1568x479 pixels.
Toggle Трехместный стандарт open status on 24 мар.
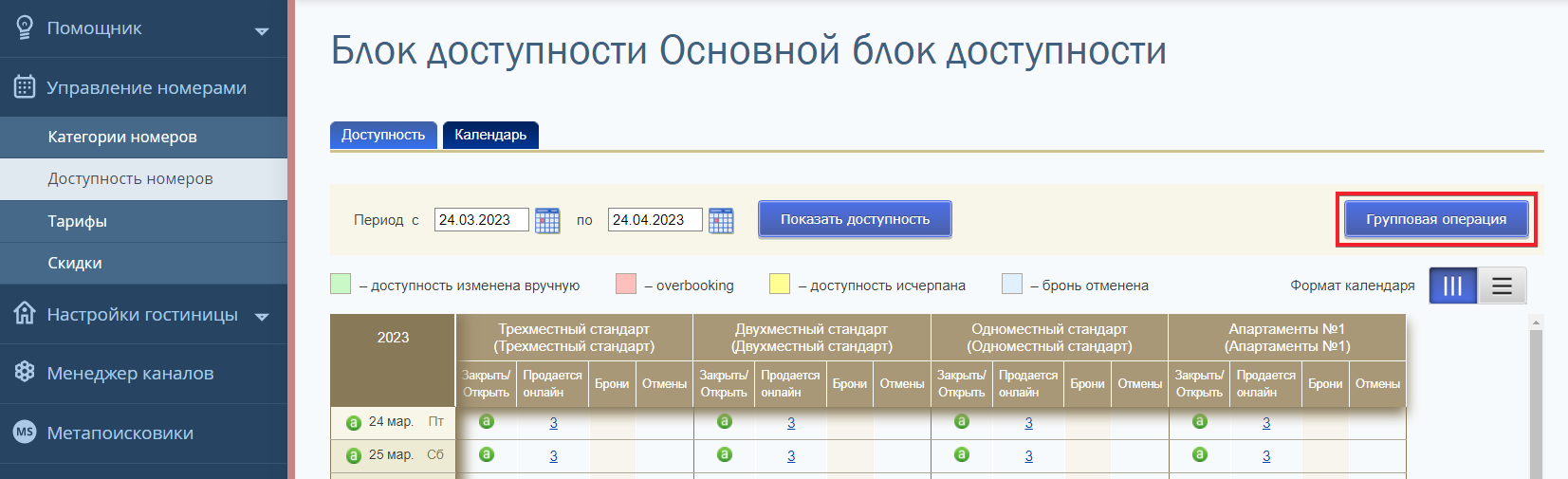click(x=487, y=421)
